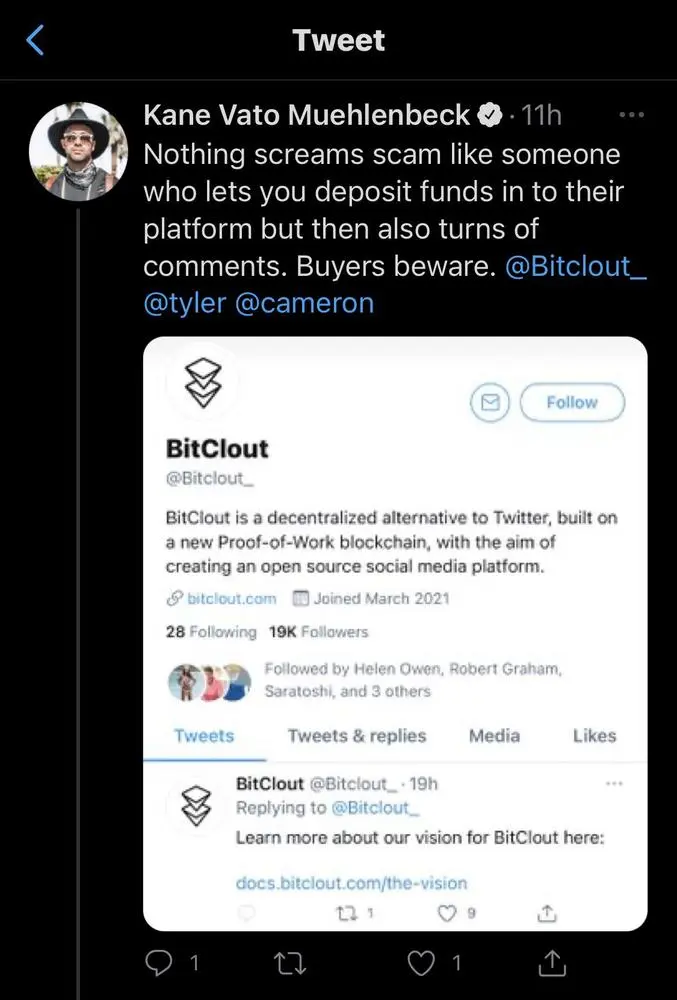The width and height of the screenshot is (677, 1000).
Task: Open the message envelope icon on BitClout profile
Action: (x=489, y=402)
